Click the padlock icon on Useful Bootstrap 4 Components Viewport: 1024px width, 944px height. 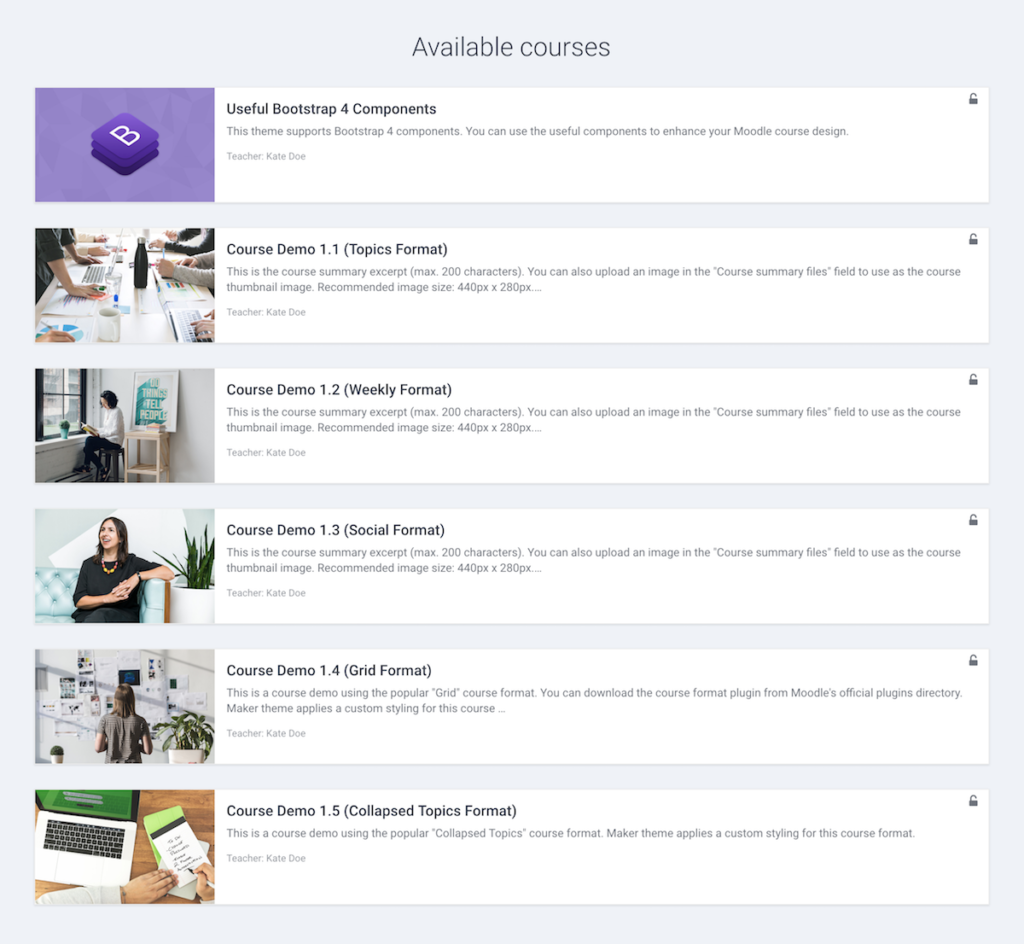pos(972,98)
